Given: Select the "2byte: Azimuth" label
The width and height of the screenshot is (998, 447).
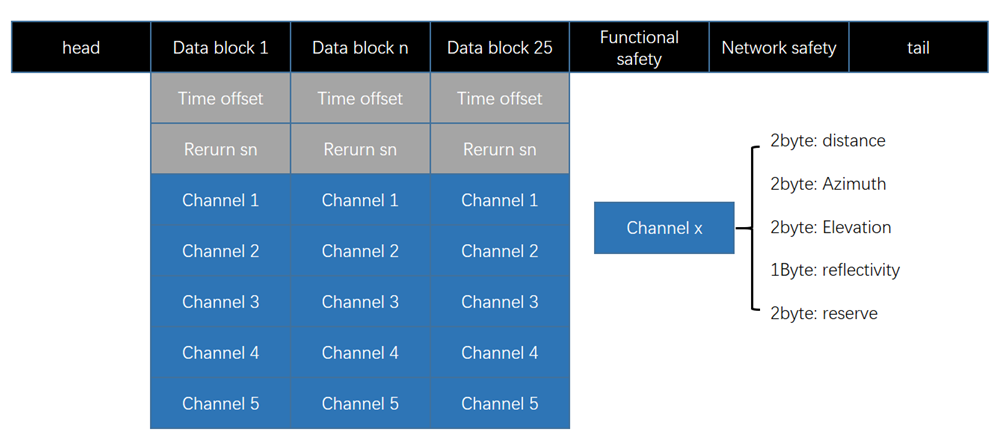Looking at the screenshot, I should pyautogui.click(x=828, y=184).
